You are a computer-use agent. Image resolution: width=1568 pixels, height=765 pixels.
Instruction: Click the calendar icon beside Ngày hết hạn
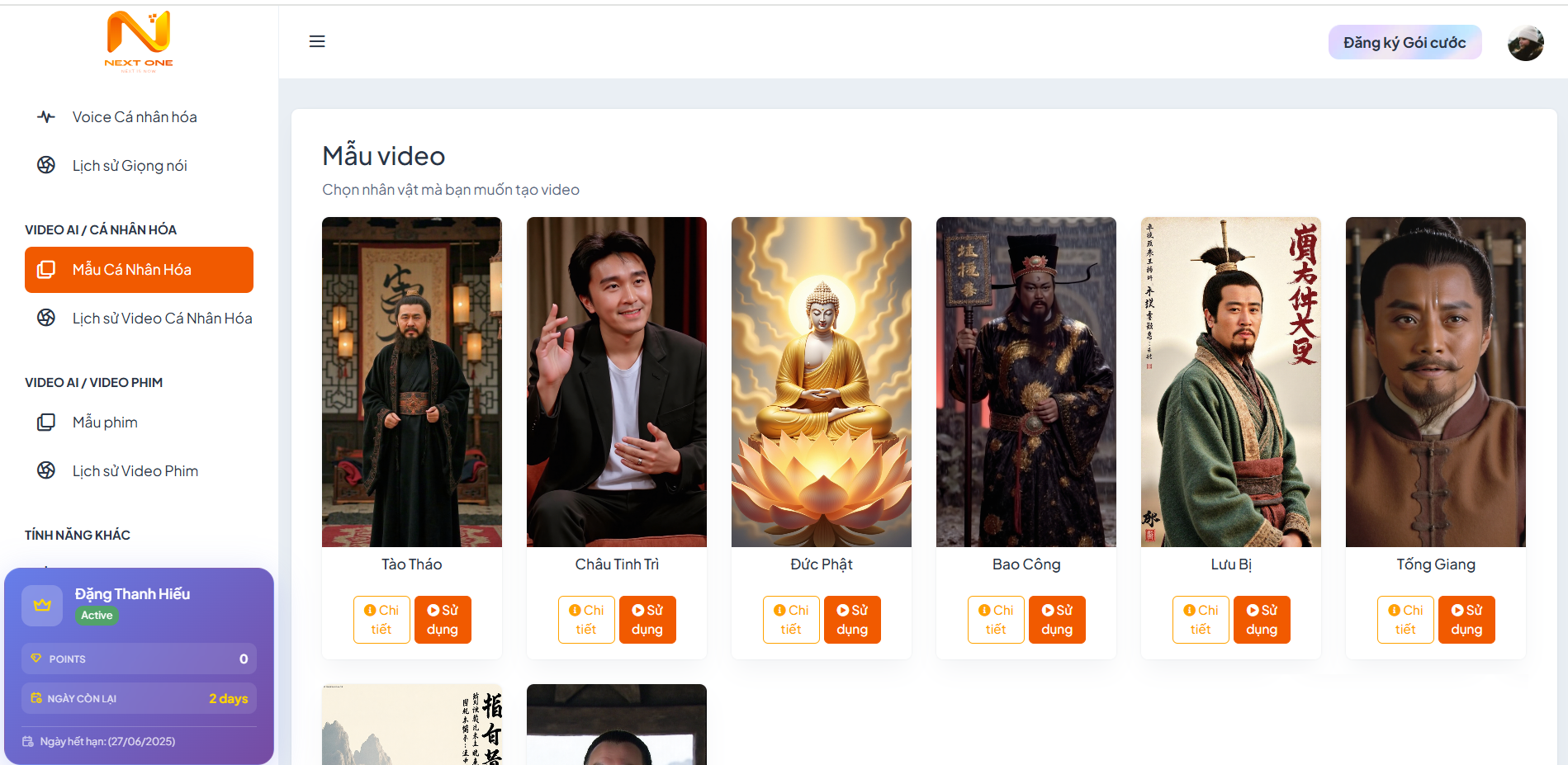coord(28,741)
